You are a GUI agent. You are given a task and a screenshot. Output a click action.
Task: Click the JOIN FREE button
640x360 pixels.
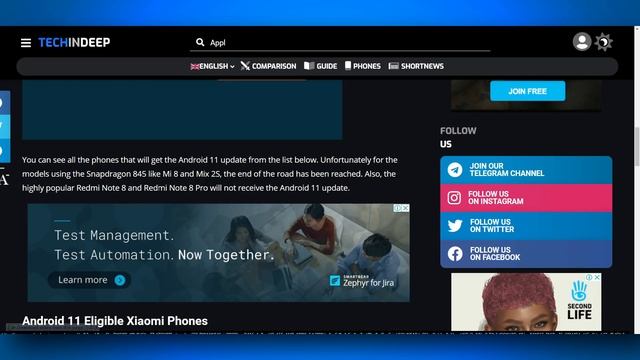pos(527,91)
